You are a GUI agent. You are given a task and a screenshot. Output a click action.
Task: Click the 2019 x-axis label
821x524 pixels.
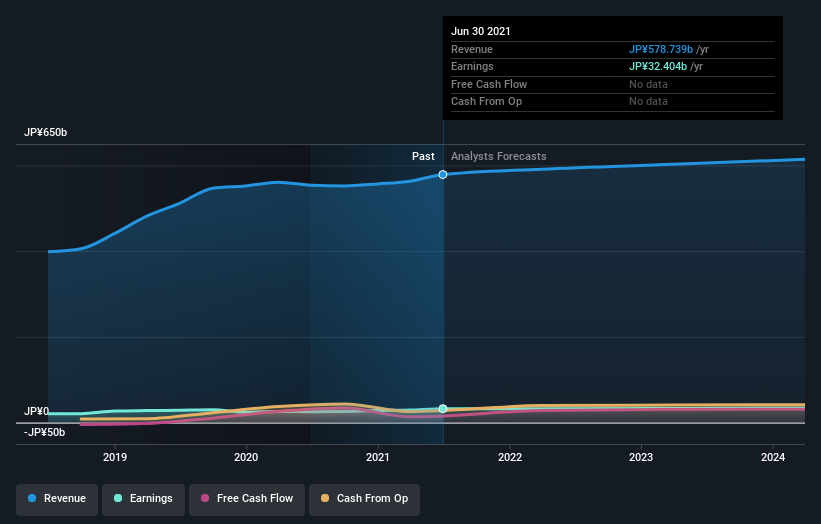point(115,457)
